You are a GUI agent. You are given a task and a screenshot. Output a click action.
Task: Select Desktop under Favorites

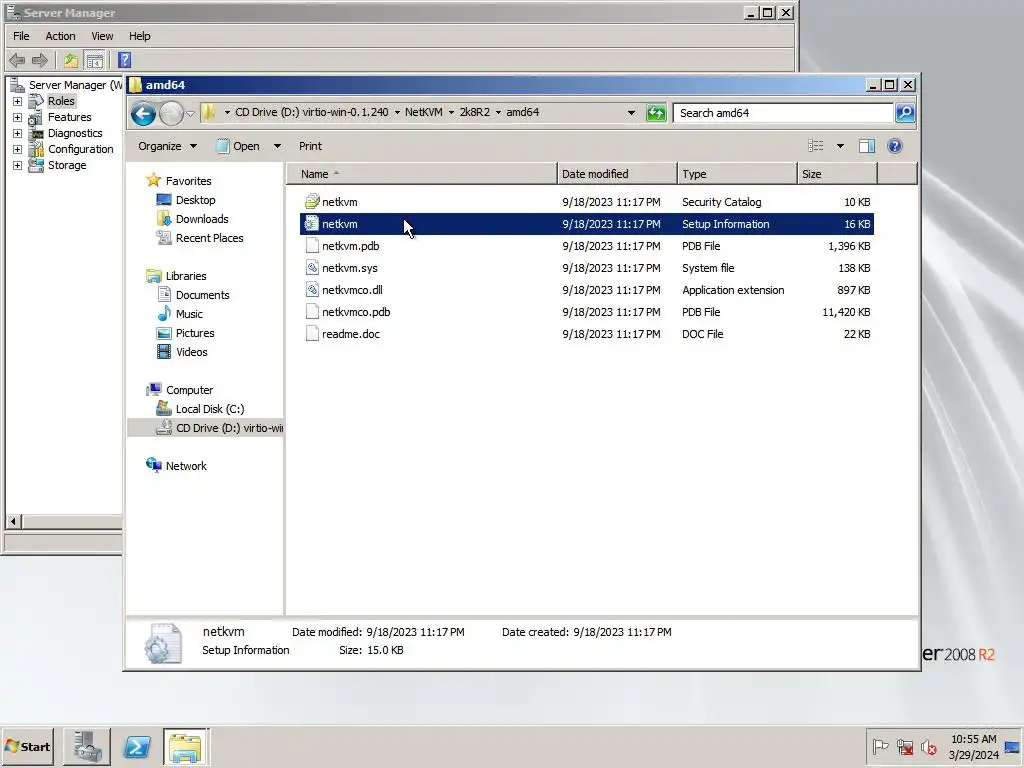tap(186, 200)
